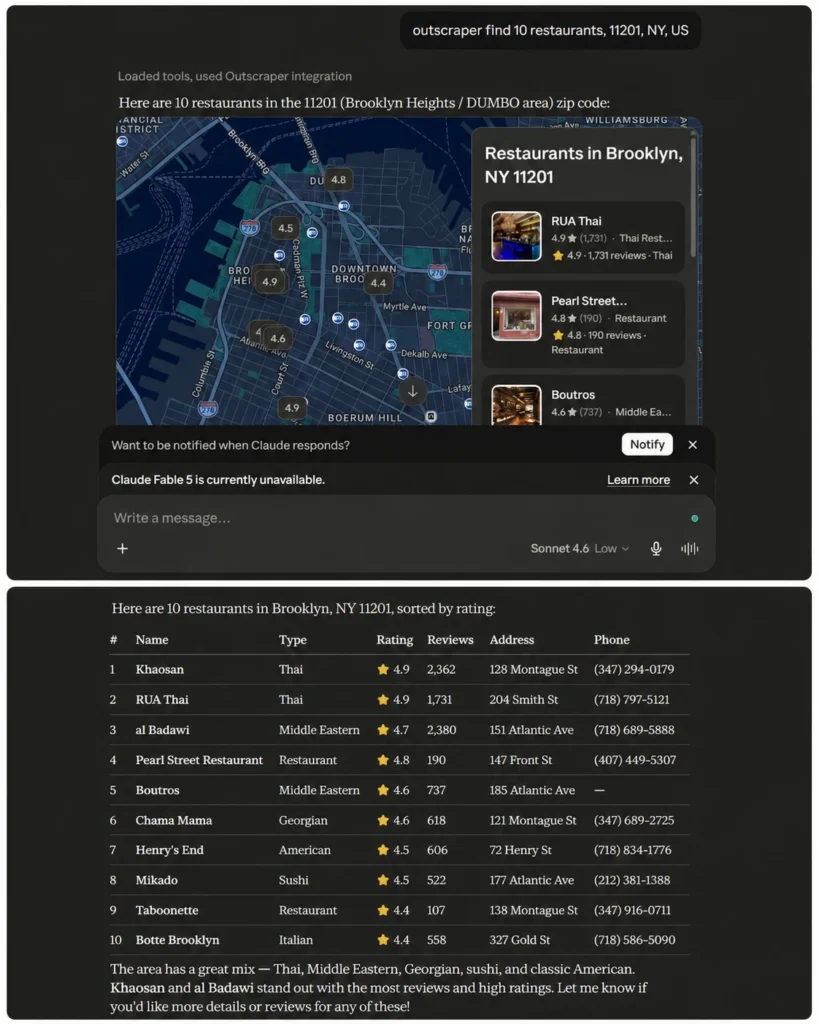Click the star rating in Khaosan row
Image resolution: width=819 pixels, height=1024 pixels.
pos(393,669)
